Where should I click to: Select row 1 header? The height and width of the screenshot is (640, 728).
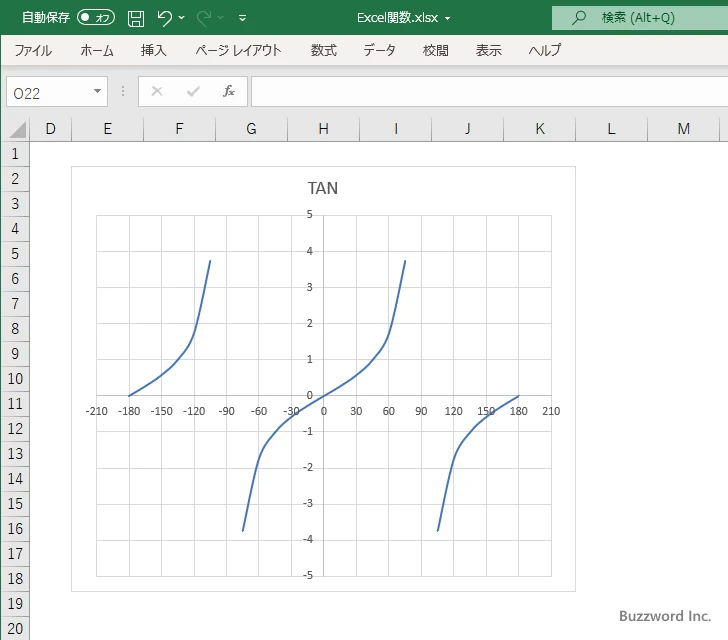[x=15, y=154]
